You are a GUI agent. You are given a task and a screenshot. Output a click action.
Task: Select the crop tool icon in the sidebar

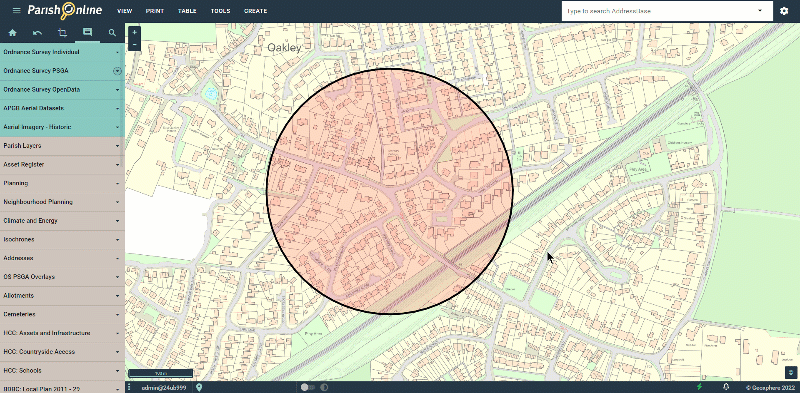pos(62,33)
